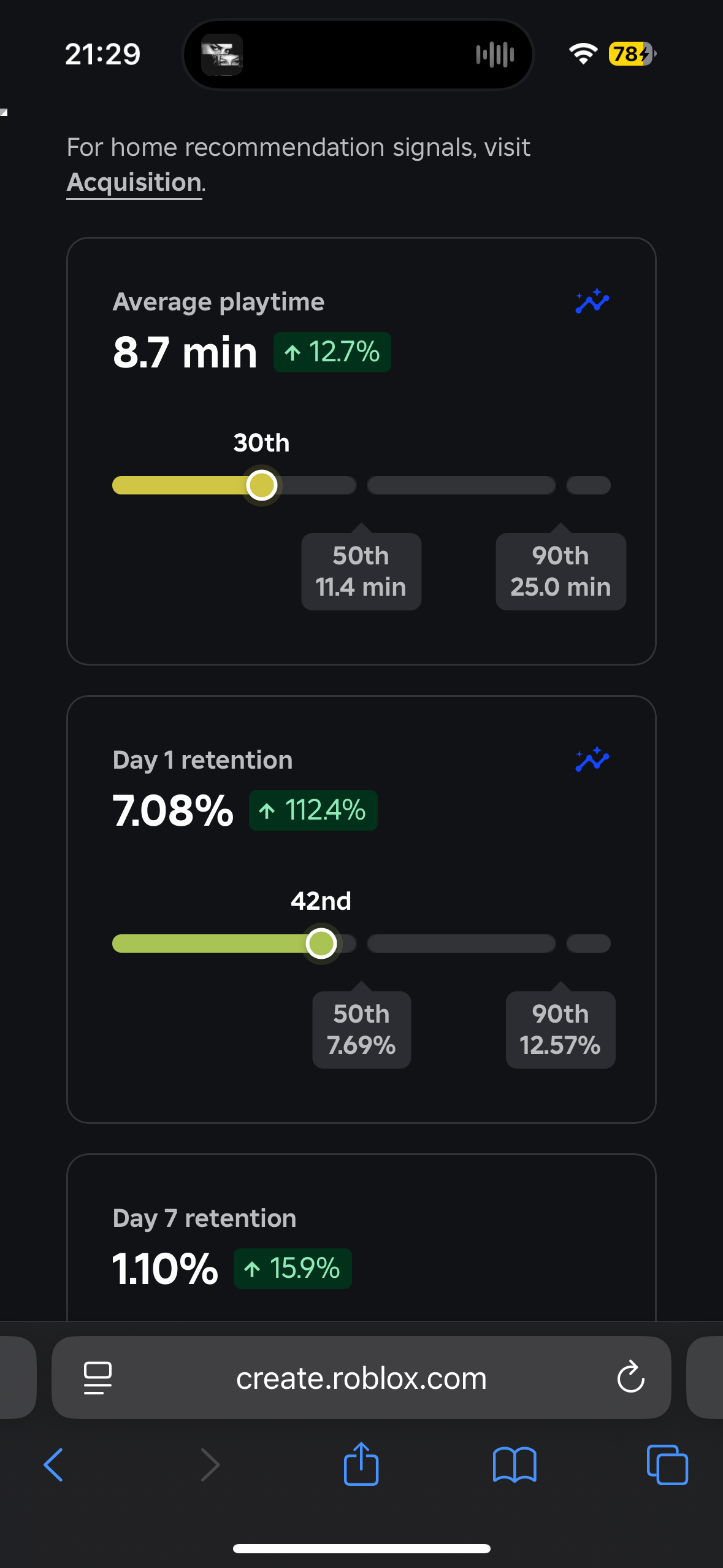Open insights sparkle icon for Average playtime
723x1568 pixels.
592,301
